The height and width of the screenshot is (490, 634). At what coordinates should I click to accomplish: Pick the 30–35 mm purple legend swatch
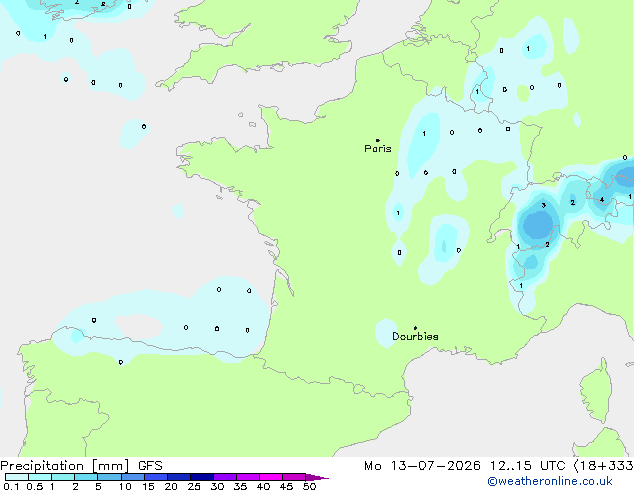click(225, 477)
